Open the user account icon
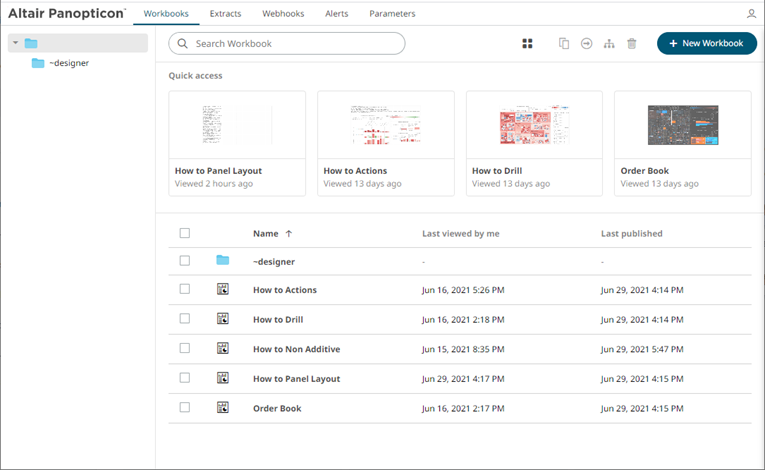The width and height of the screenshot is (765, 470). coord(751,14)
